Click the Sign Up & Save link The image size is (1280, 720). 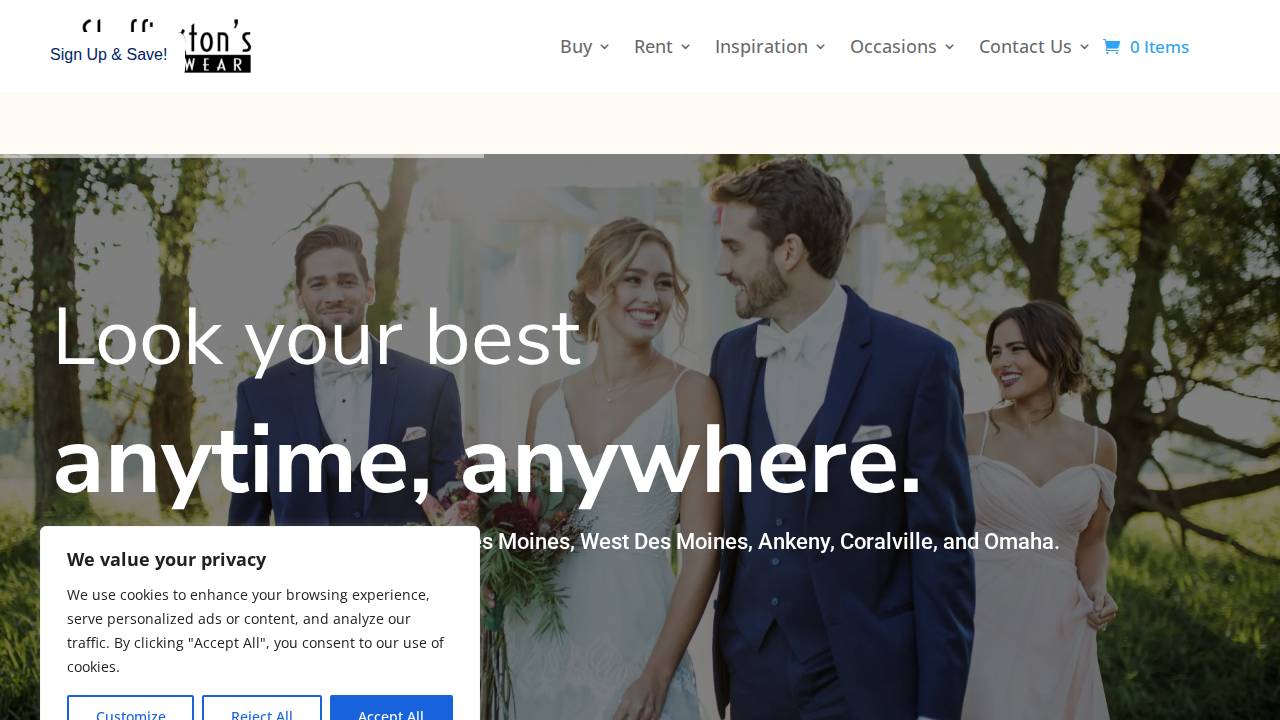point(109,55)
